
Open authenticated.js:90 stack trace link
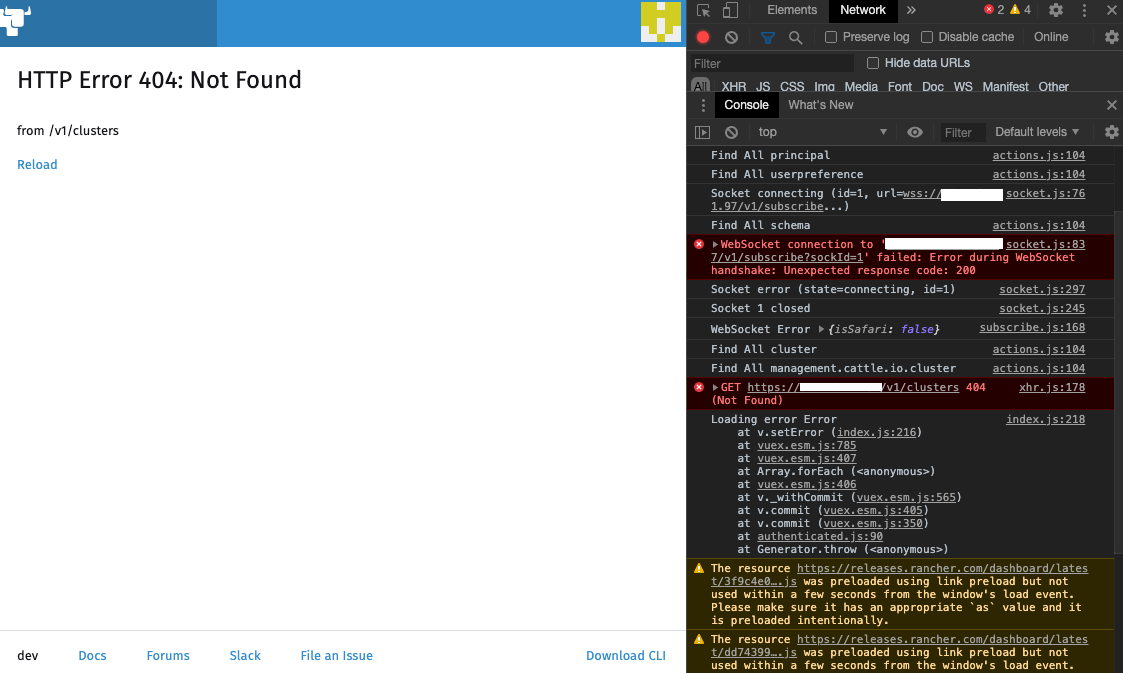tap(819, 537)
